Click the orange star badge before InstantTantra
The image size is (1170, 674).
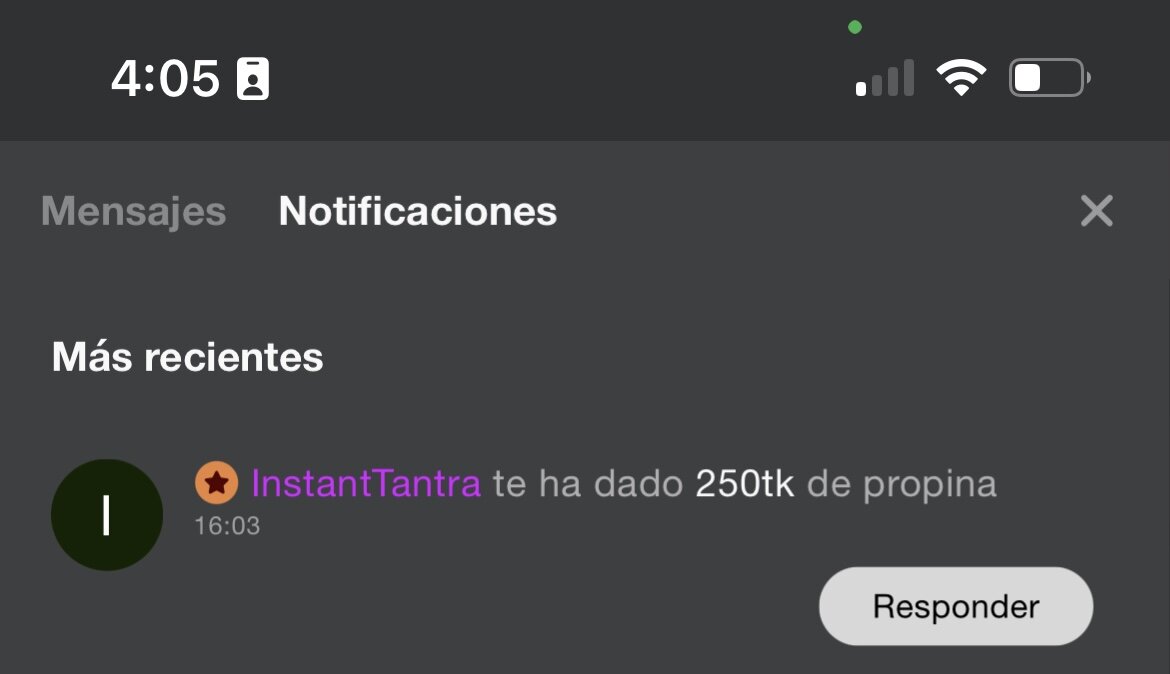[217, 484]
